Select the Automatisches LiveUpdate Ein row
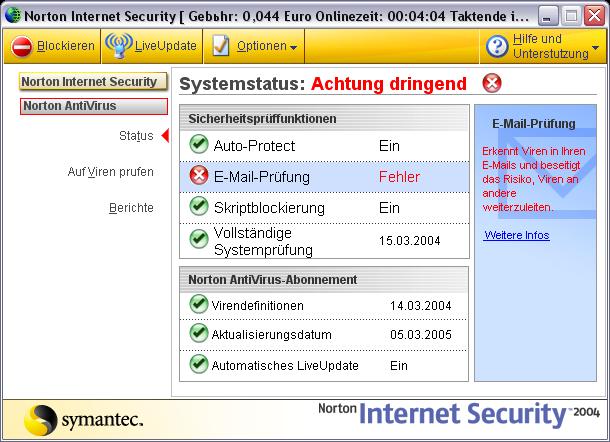Viewport: 610px width, 442px height. 324,366
